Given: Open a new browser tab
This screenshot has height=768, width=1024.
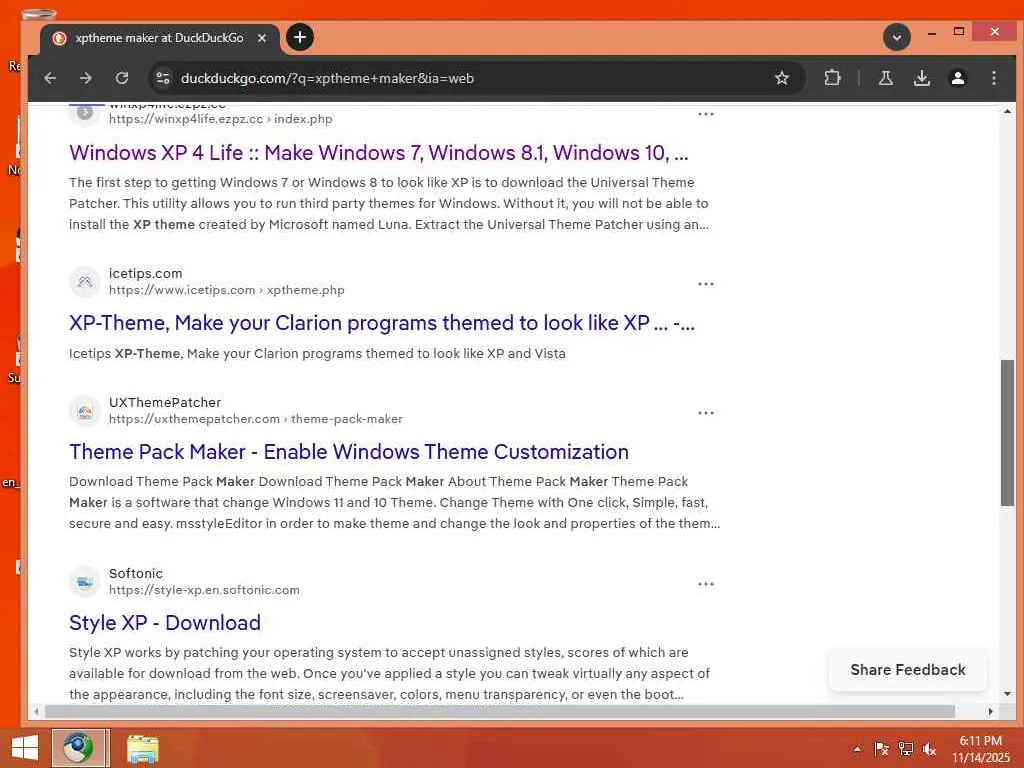Looking at the screenshot, I should point(300,37).
